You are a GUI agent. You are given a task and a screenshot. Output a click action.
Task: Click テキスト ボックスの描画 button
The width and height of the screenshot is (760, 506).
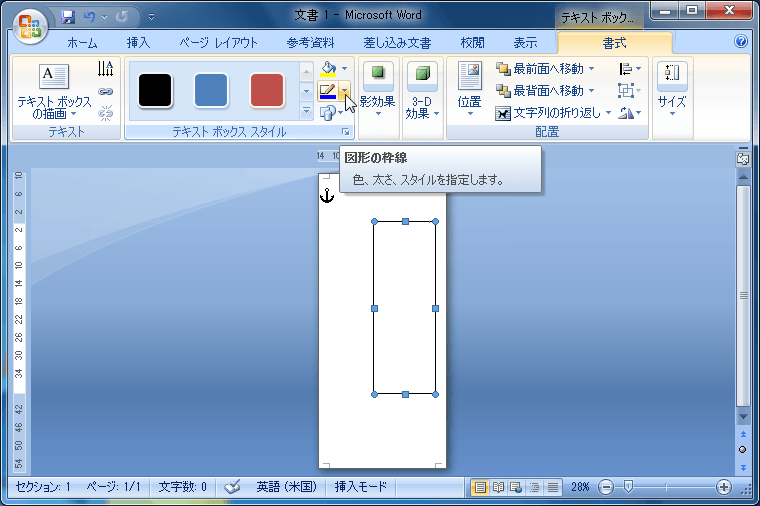coord(53,92)
